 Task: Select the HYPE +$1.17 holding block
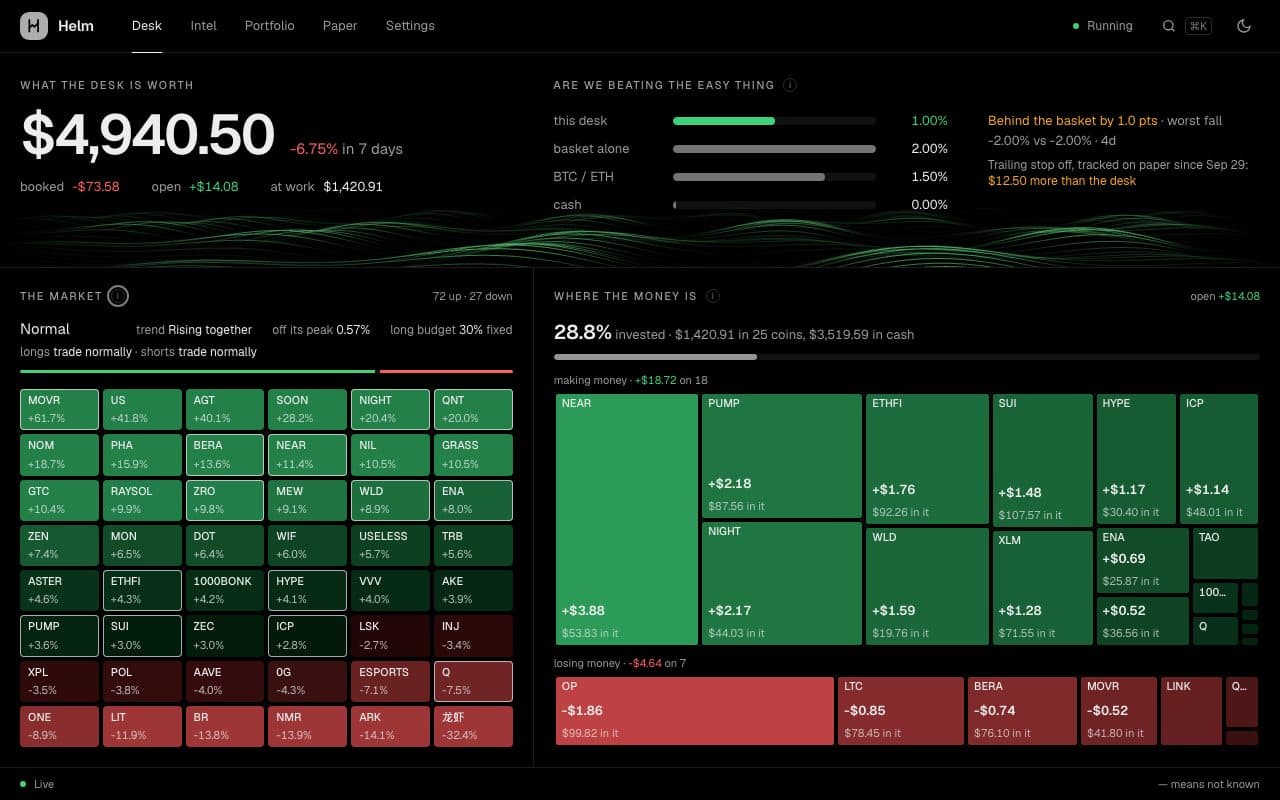pos(1136,459)
